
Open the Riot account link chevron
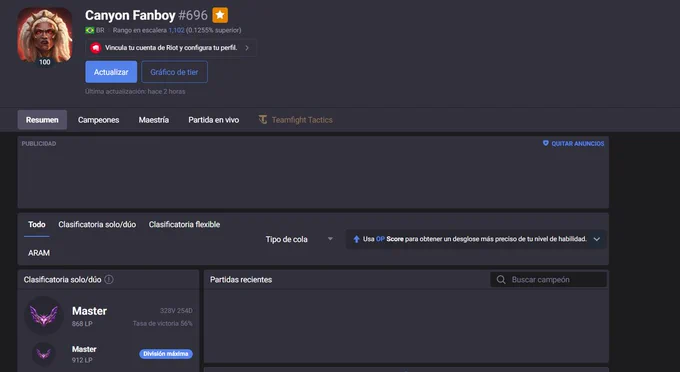[x=247, y=48]
